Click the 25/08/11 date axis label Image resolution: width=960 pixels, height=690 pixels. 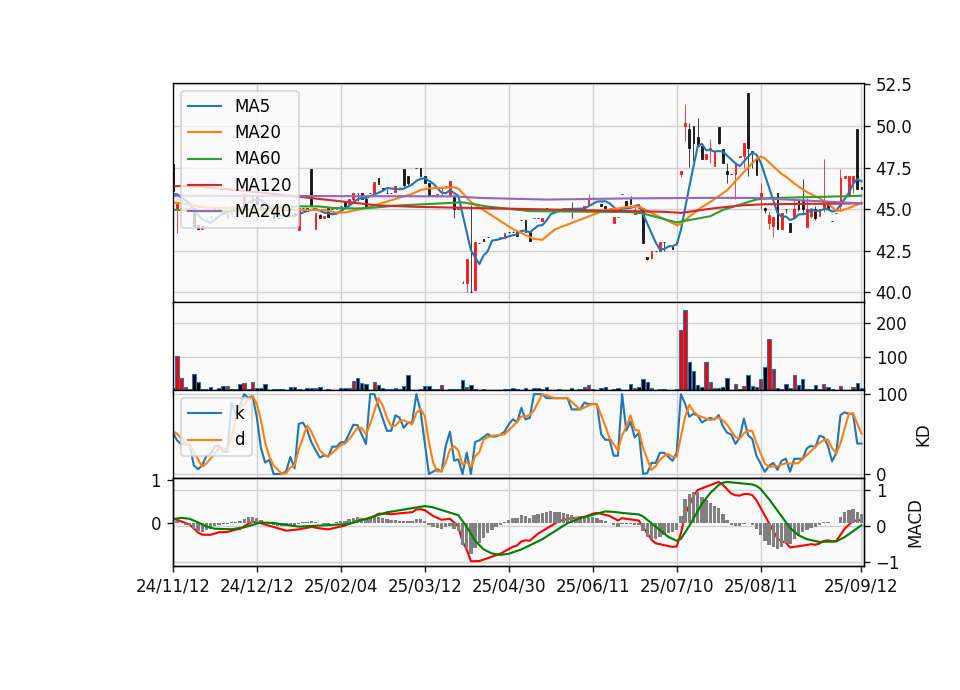click(760, 586)
